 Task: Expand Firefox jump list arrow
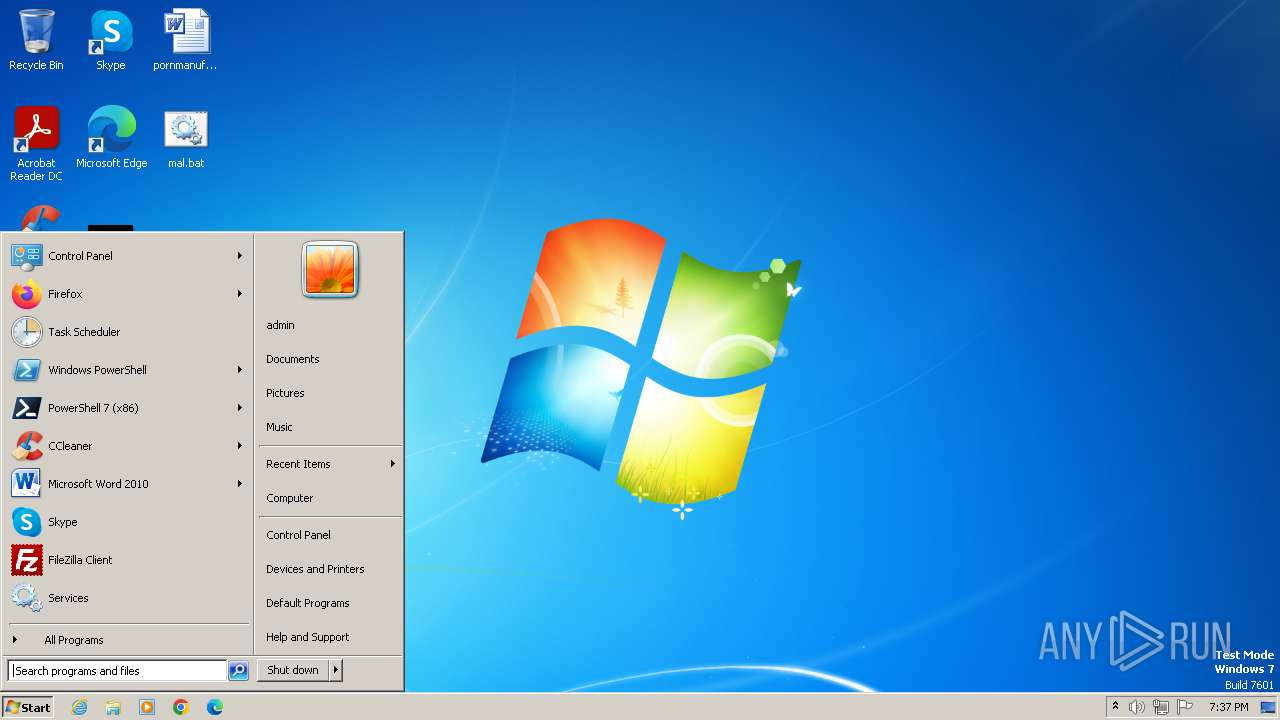(240, 294)
